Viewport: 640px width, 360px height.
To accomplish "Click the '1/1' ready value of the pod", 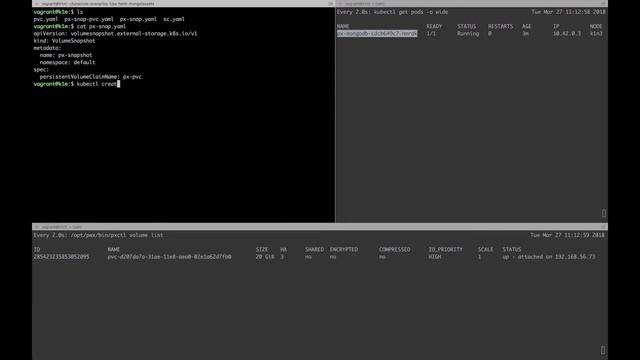I will [431, 33].
